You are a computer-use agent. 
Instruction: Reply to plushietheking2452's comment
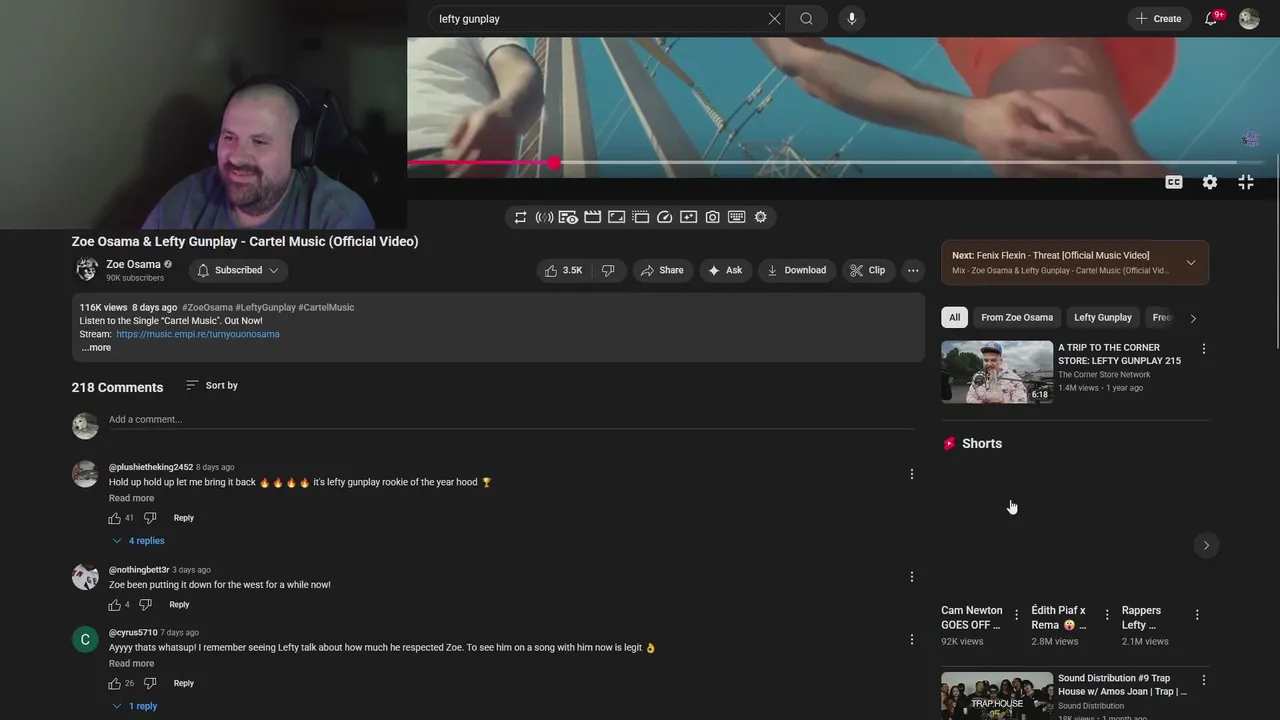pos(184,518)
